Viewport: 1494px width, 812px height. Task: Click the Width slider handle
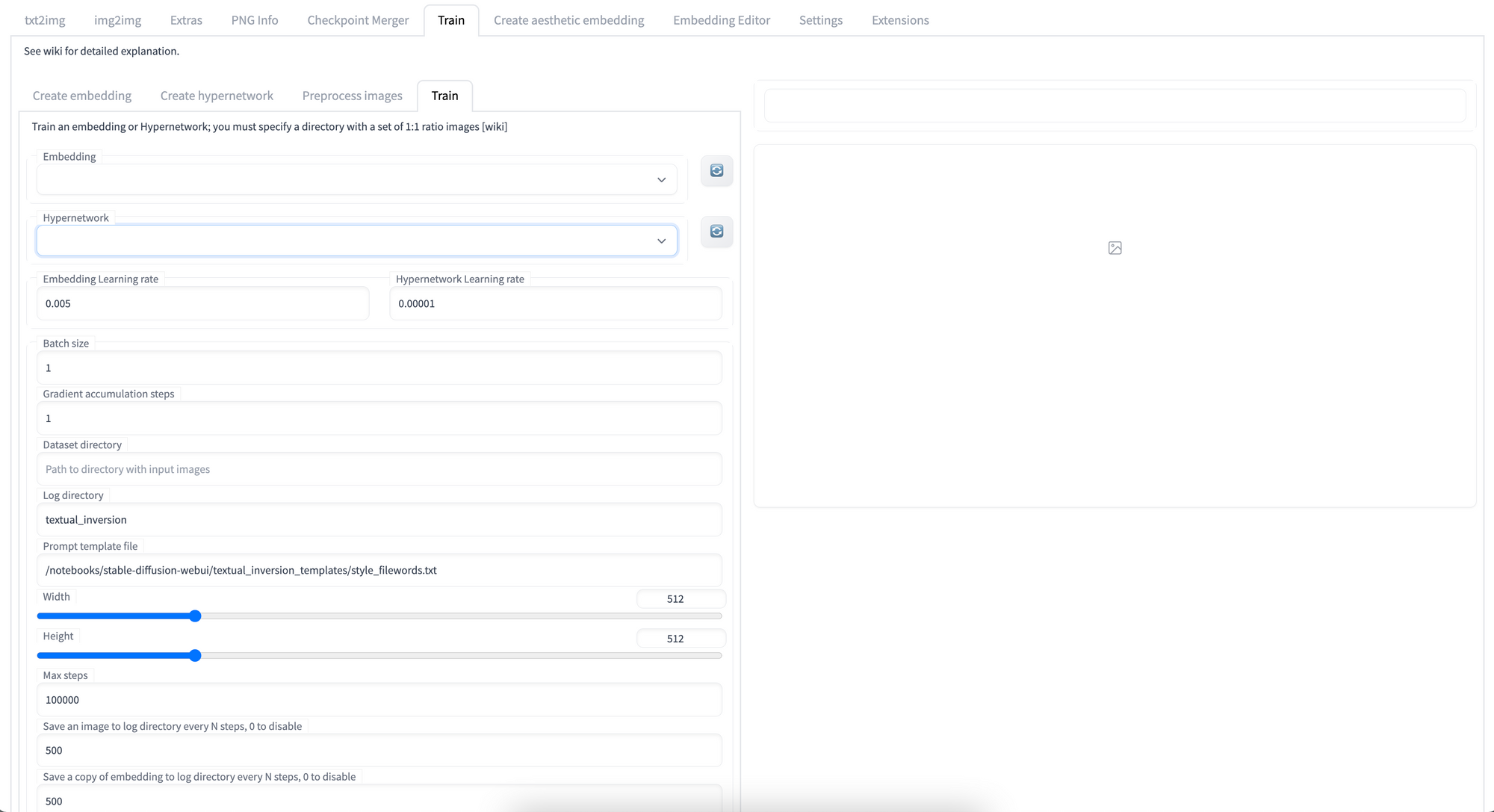point(195,616)
